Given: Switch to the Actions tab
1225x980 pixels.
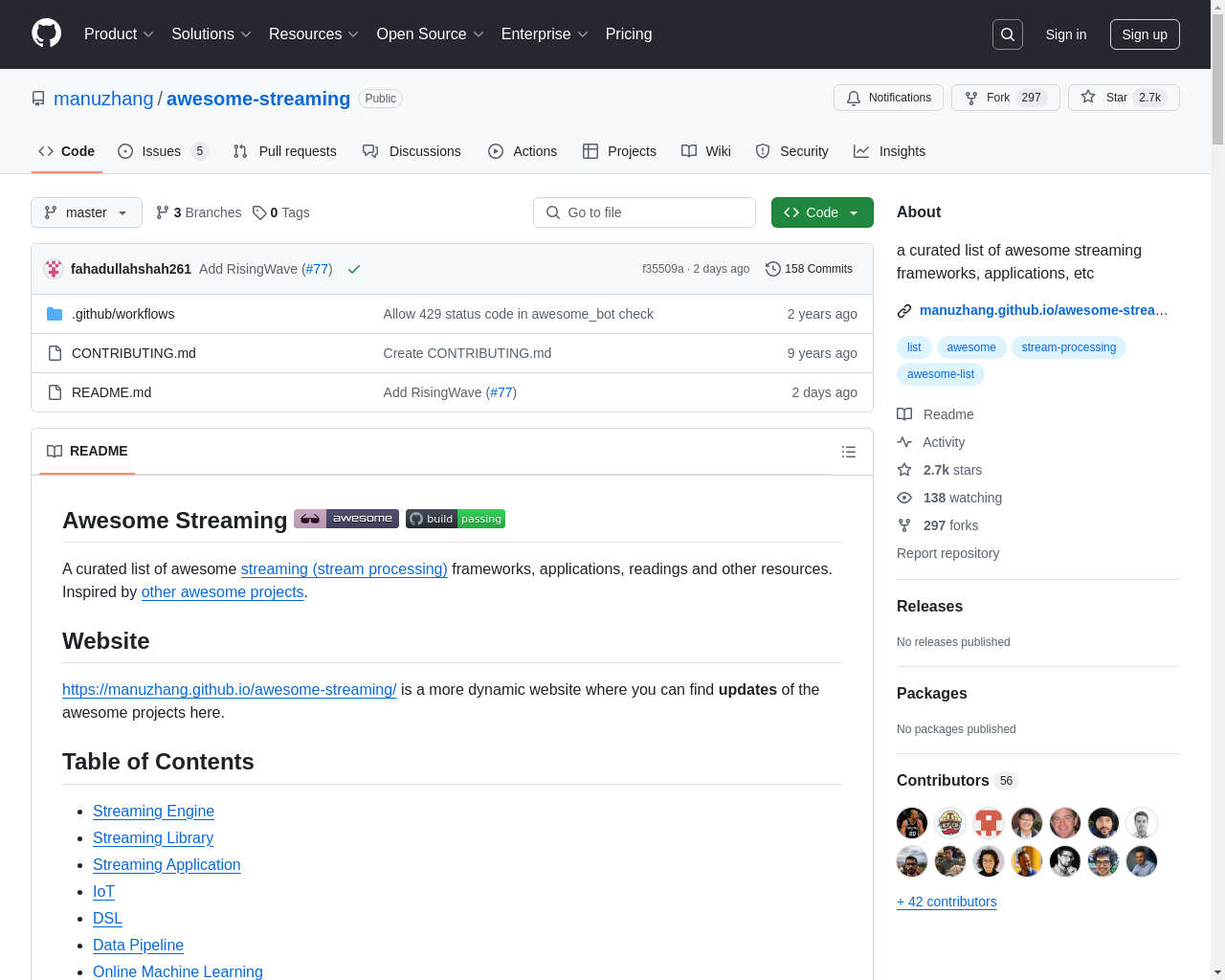Looking at the screenshot, I should pos(523,151).
